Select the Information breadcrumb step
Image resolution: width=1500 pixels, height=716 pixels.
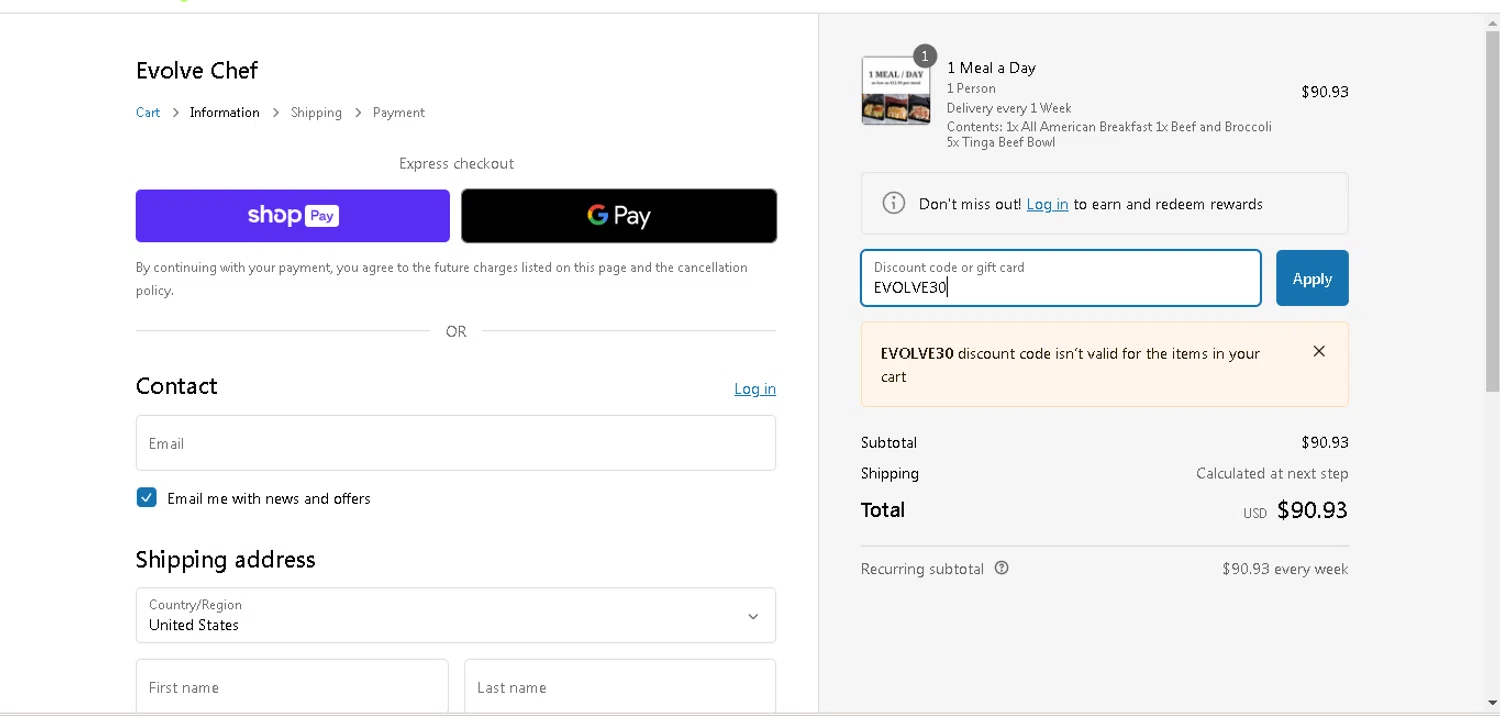(x=225, y=112)
